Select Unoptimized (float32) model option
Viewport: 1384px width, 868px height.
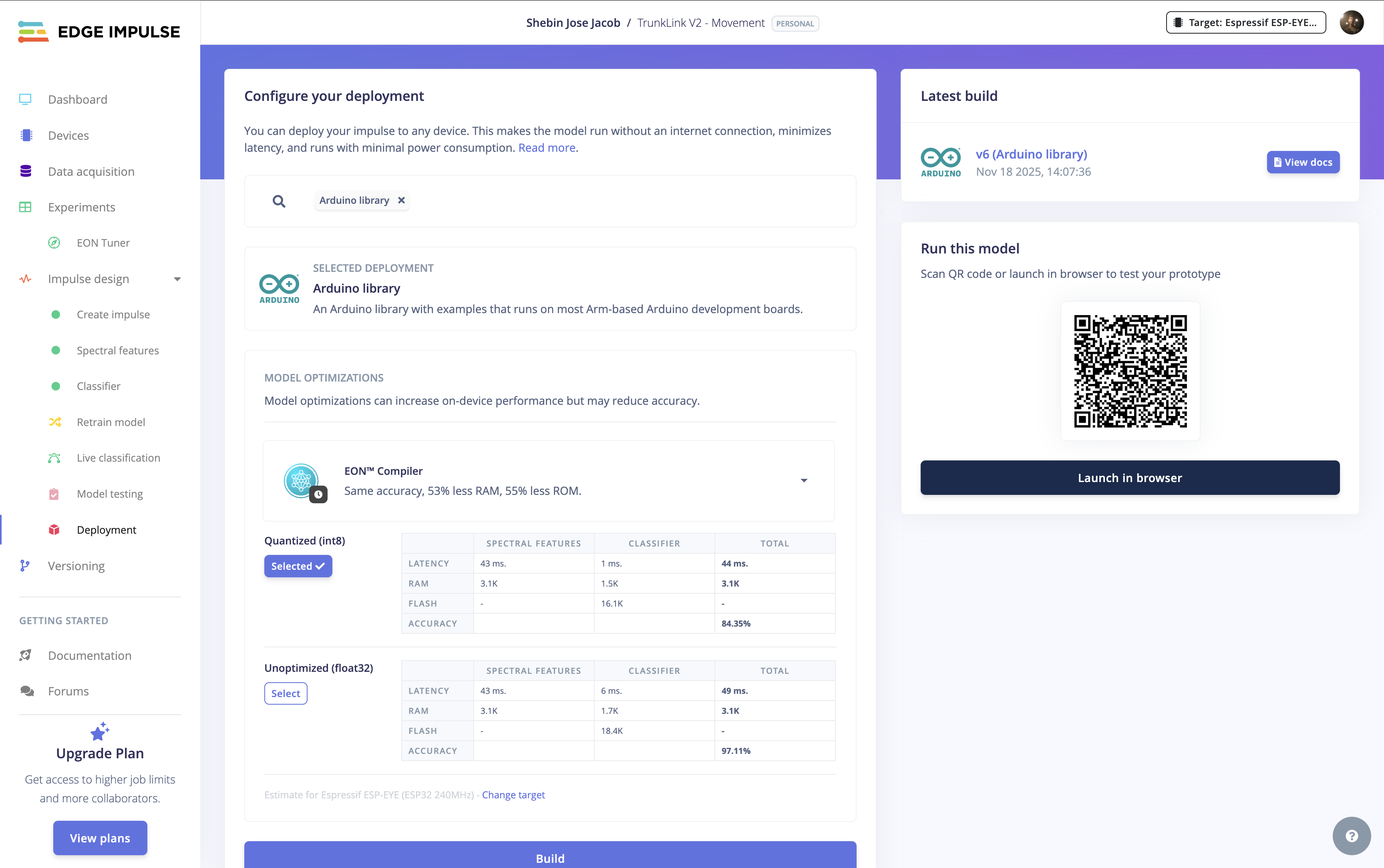pos(285,693)
